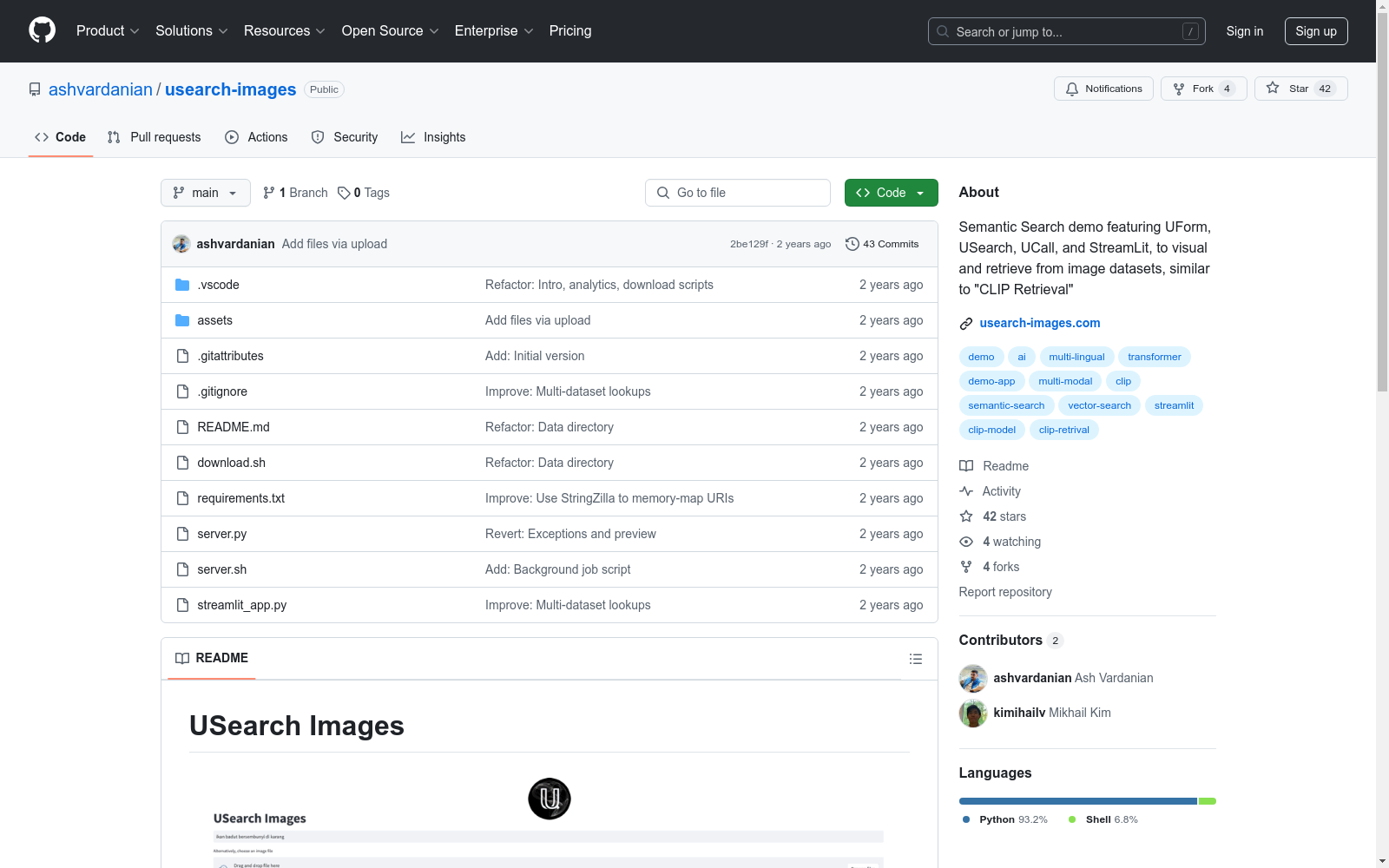Click the file icon for .gitattributes
Image resolution: width=1389 pixels, height=868 pixels.
pos(182,356)
